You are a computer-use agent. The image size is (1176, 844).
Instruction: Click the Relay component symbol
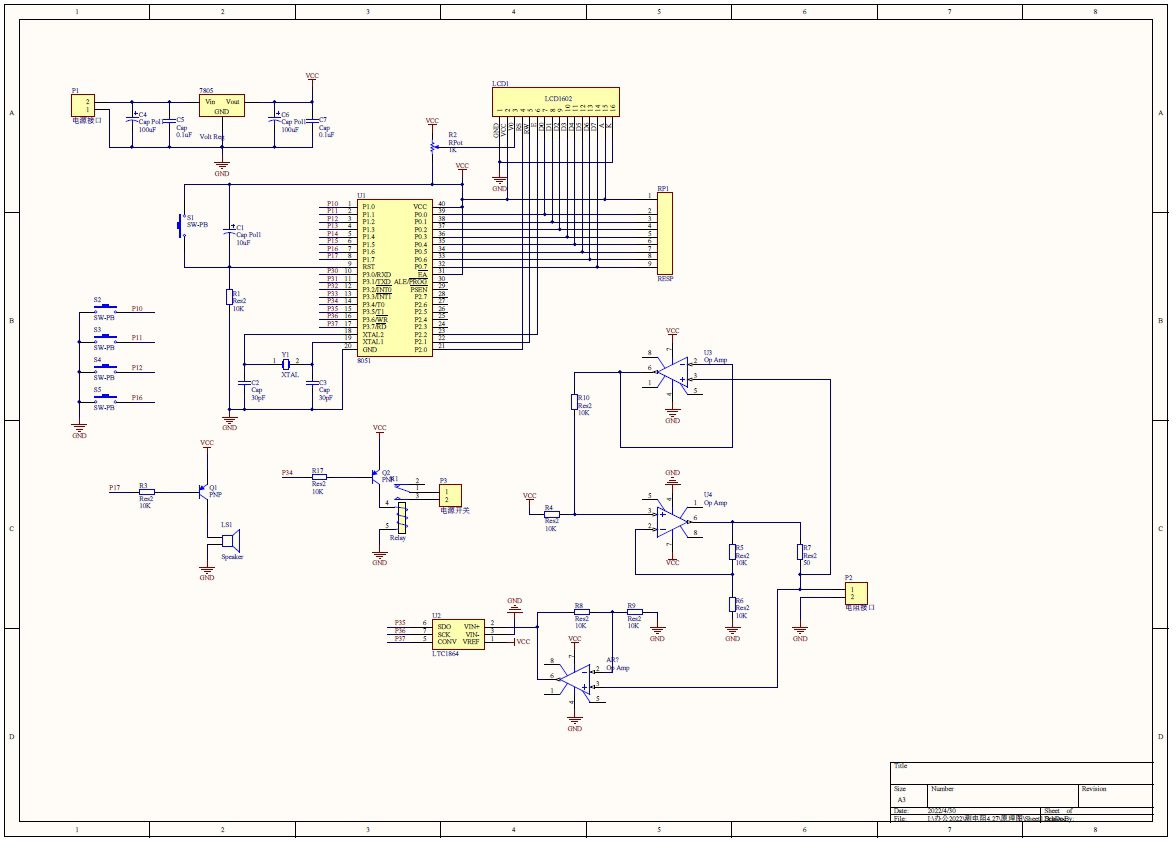pyautogui.click(x=401, y=515)
